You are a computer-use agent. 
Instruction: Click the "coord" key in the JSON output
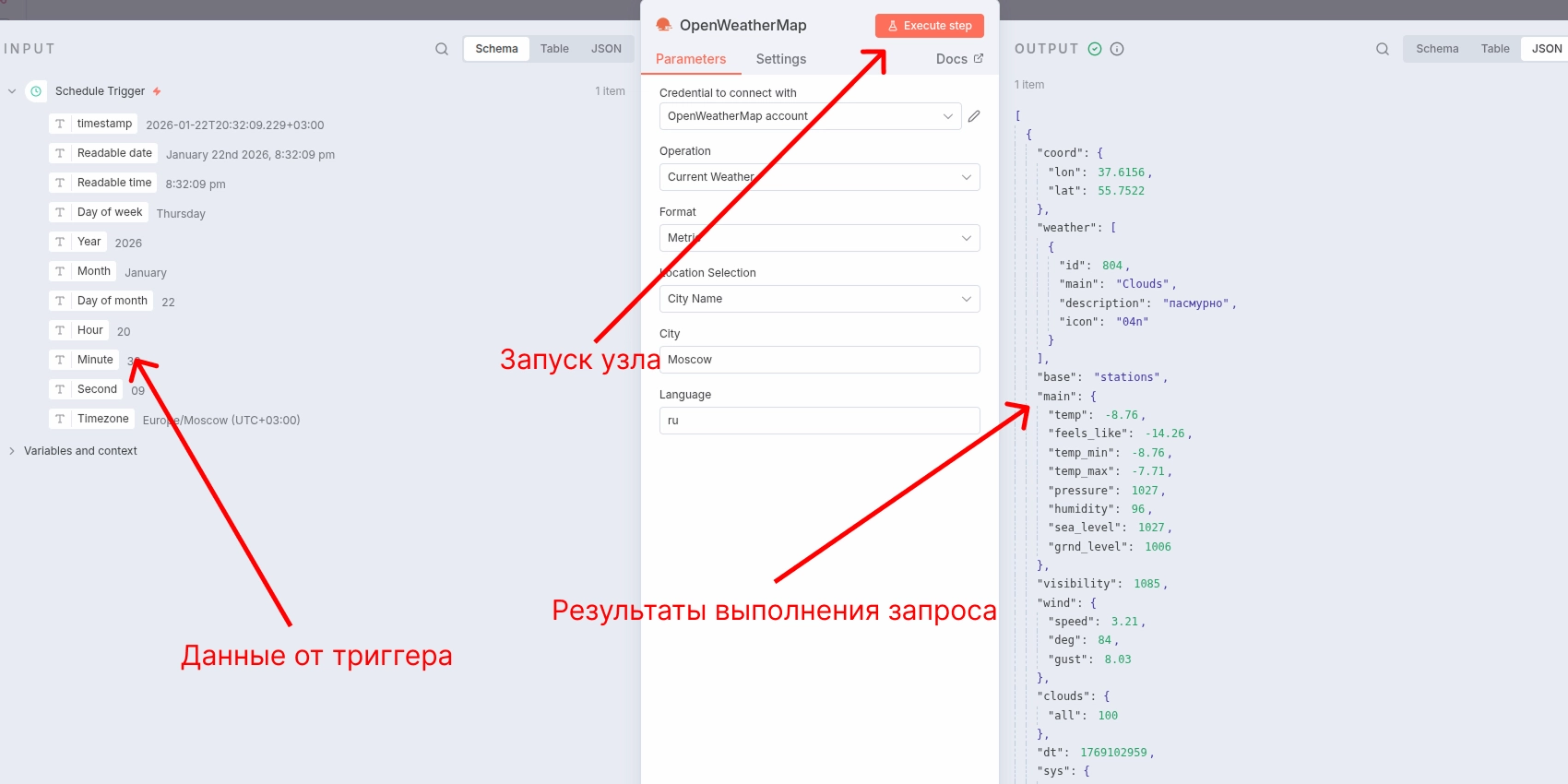click(1061, 153)
